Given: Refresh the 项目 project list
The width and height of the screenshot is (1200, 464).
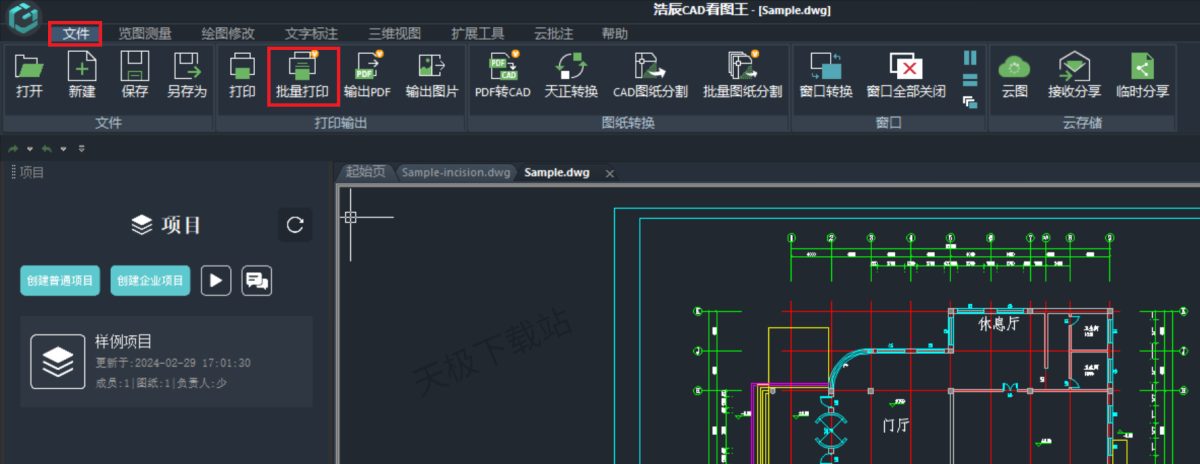Looking at the screenshot, I should pos(295,225).
